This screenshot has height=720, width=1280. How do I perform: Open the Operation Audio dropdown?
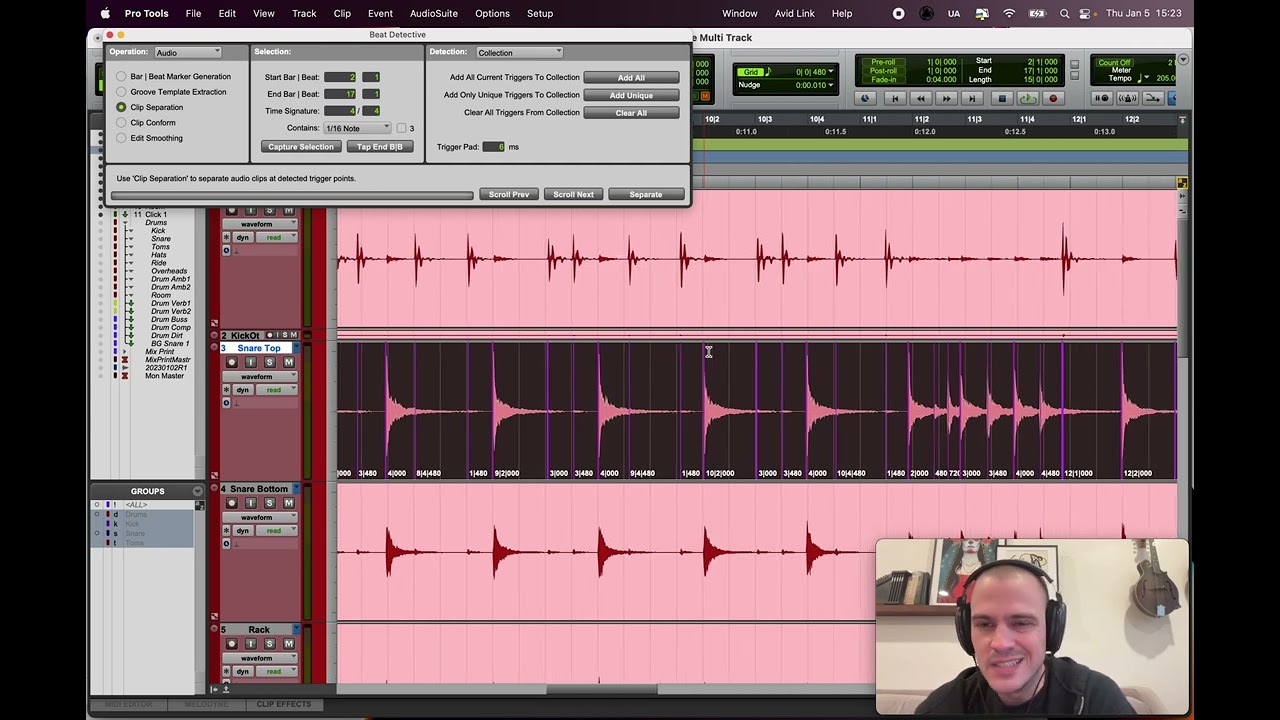click(x=187, y=52)
